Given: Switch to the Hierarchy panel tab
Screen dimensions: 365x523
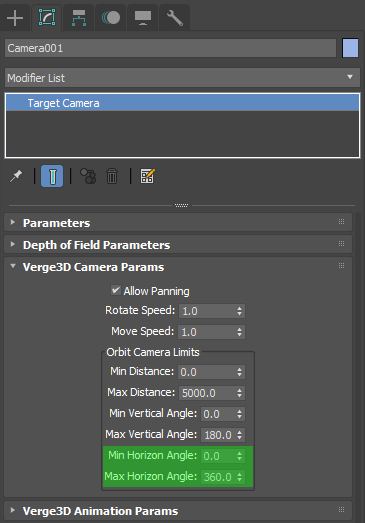Looking at the screenshot, I should pos(78,18).
